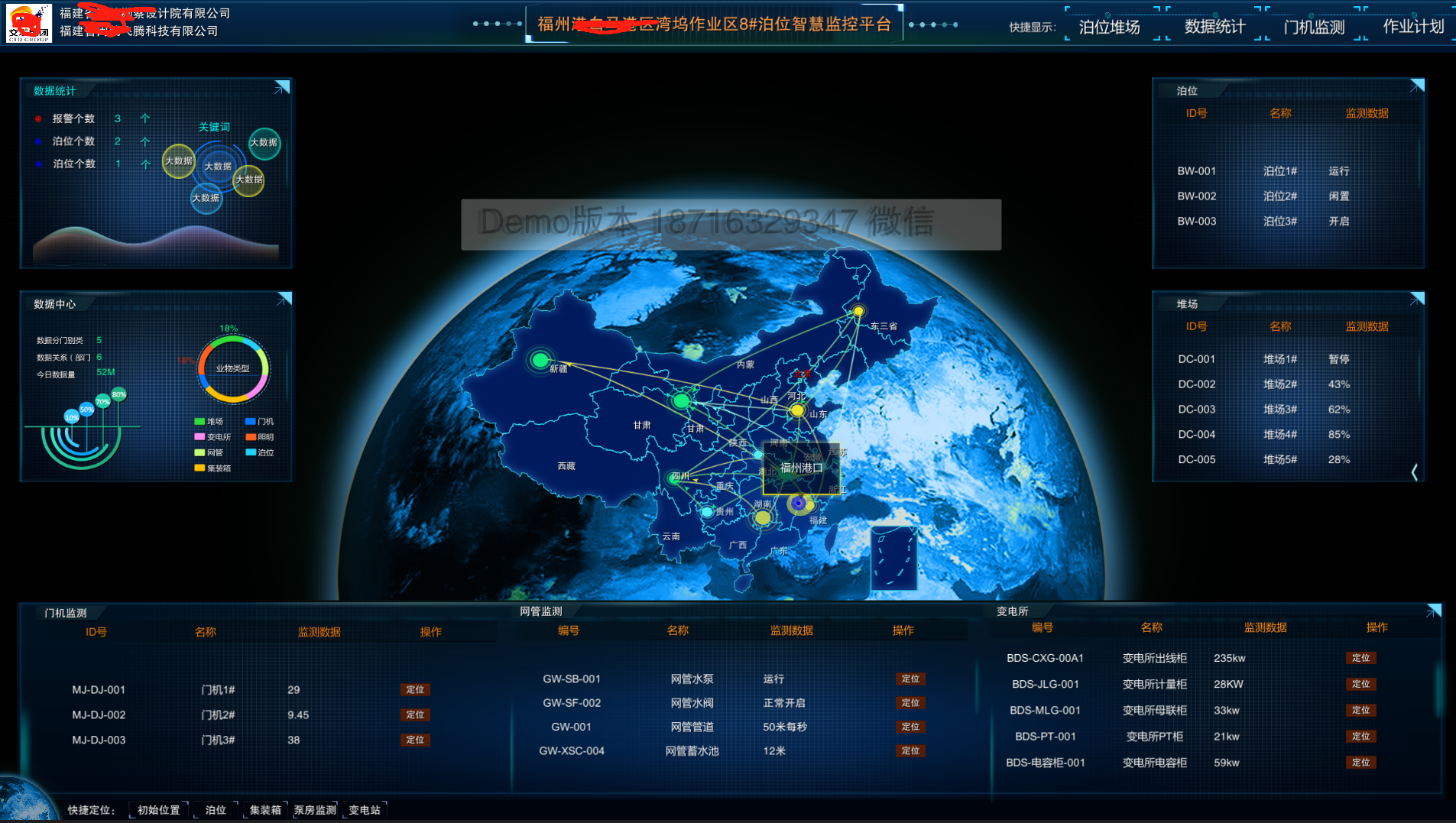Expand the 数据统计 panel corner arrow

(282, 88)
